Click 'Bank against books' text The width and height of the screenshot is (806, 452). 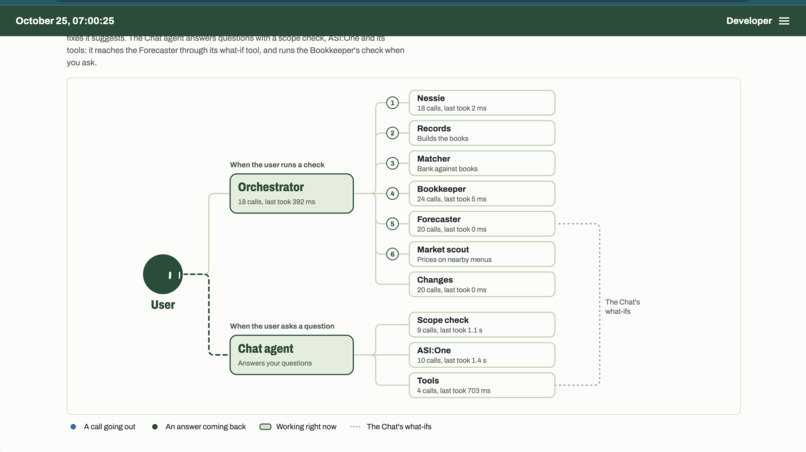(447, 169)
